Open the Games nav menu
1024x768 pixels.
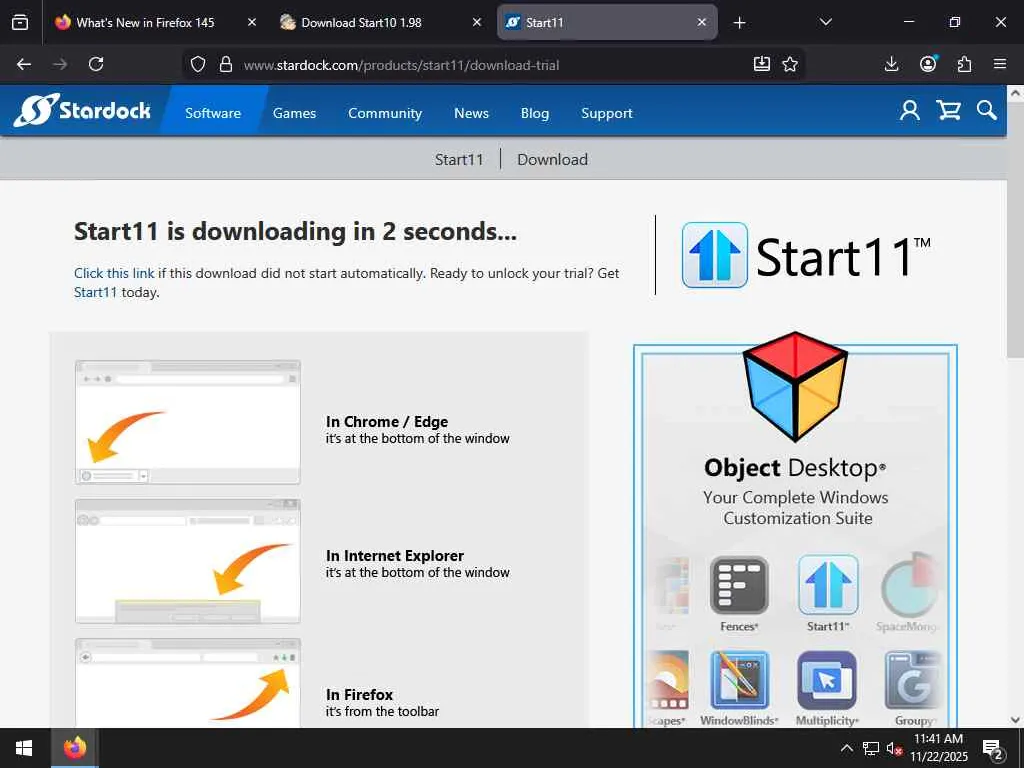tap(295, 113)
